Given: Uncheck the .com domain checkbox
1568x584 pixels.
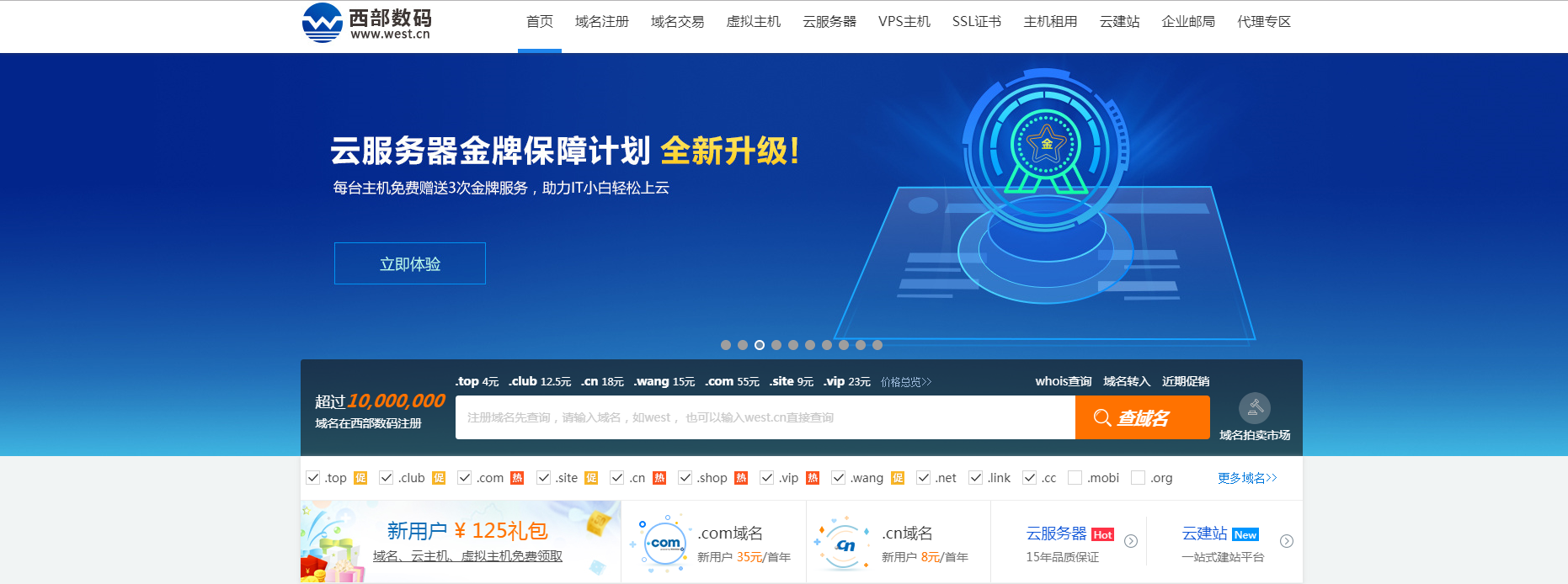Looking at the screenshot, I should click(x=465, y=478).
